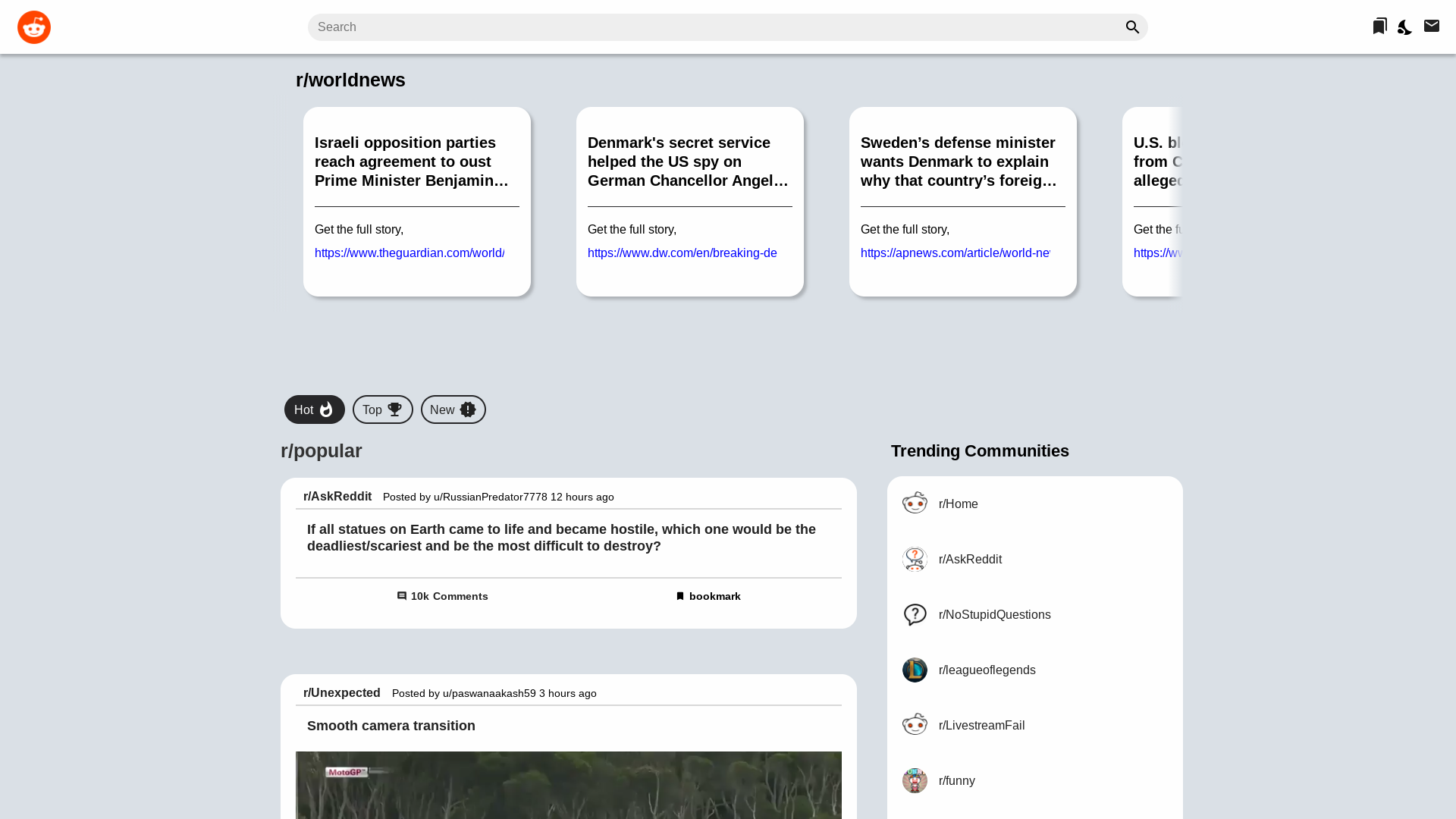Switch sorting to New
Image resolution: width=1456 pixels, height=819 pixels.
(x=453, y=409)
